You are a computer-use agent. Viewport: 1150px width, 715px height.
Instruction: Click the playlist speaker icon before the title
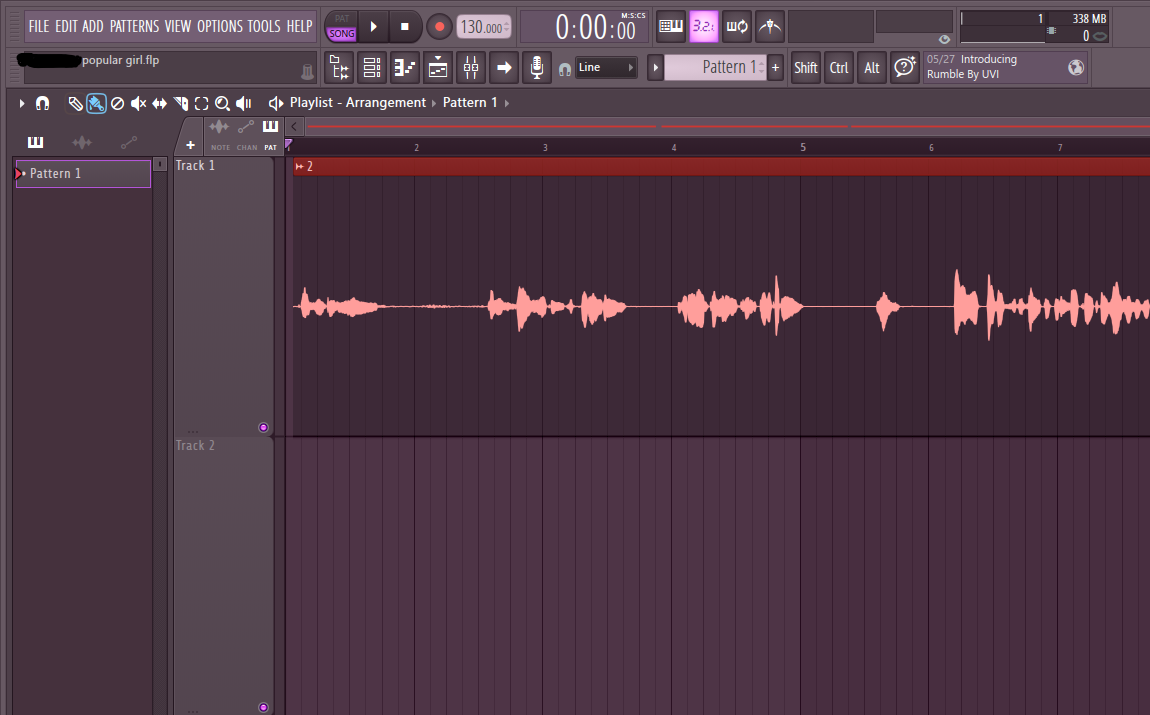click(x=276, y=103)
